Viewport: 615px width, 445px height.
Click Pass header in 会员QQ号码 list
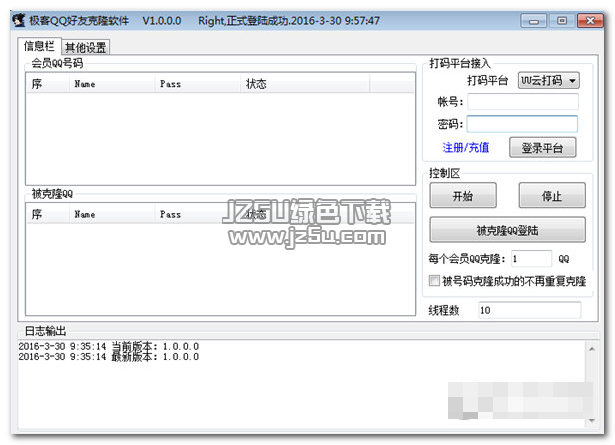(x=197, y=84)
